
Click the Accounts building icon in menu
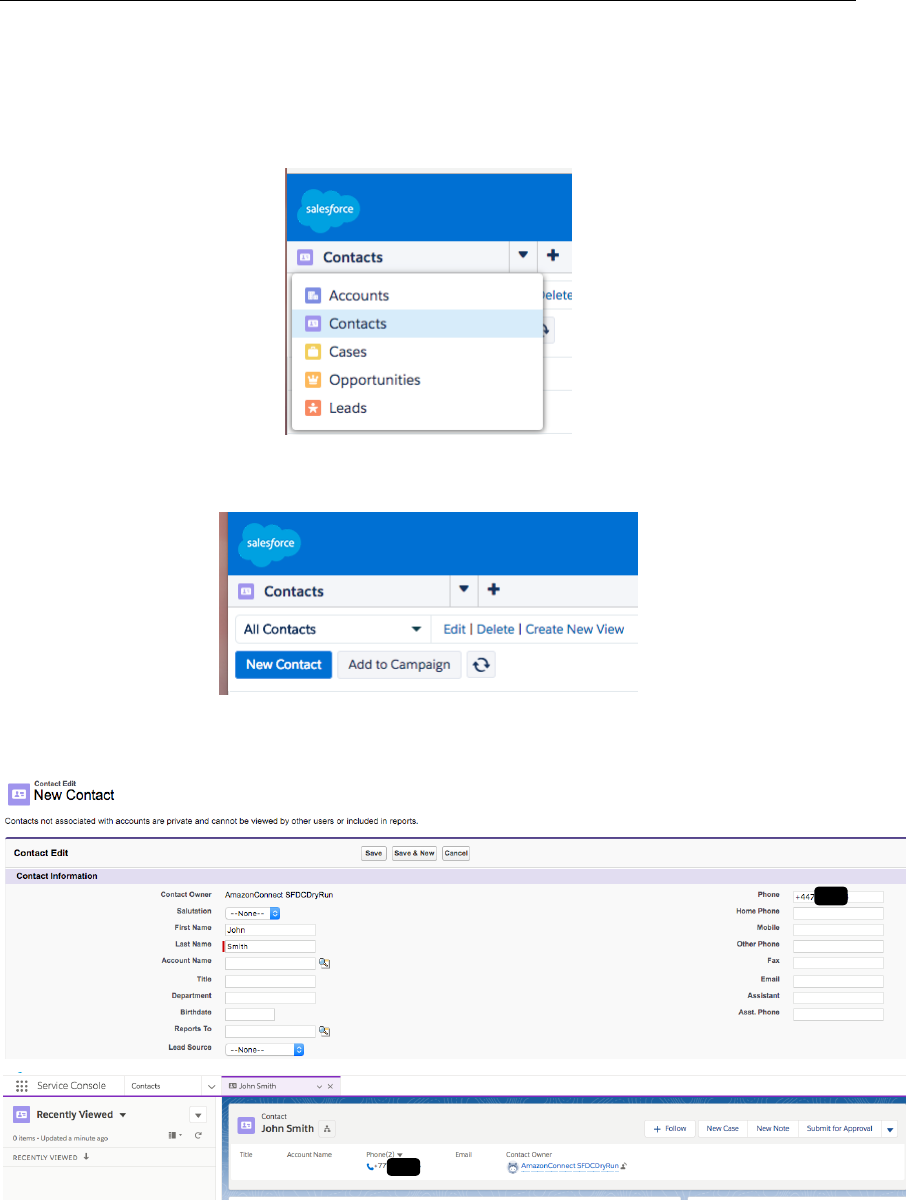[312, 296]
